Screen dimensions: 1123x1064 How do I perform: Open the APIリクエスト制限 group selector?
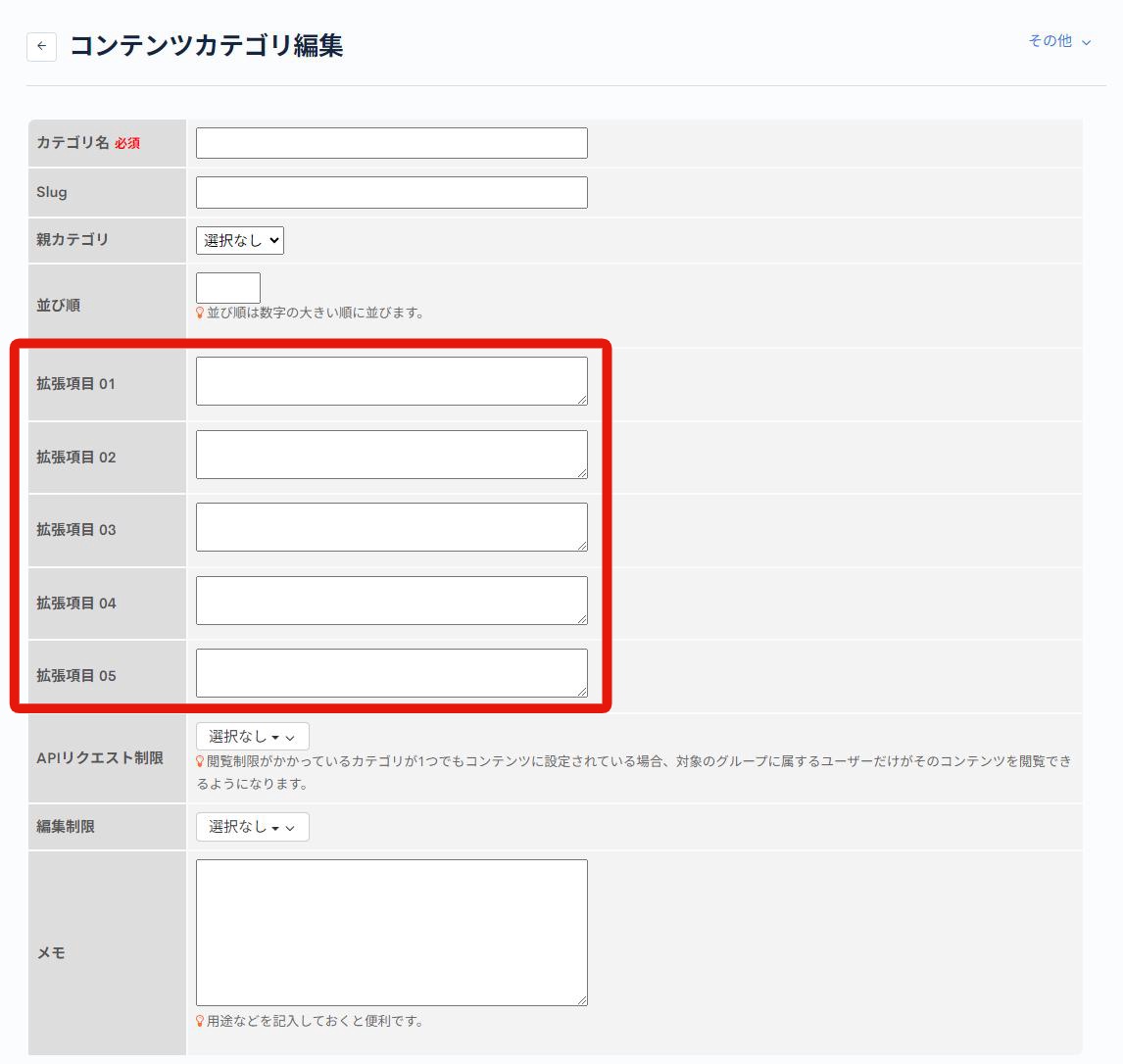(x=245, y=736)
